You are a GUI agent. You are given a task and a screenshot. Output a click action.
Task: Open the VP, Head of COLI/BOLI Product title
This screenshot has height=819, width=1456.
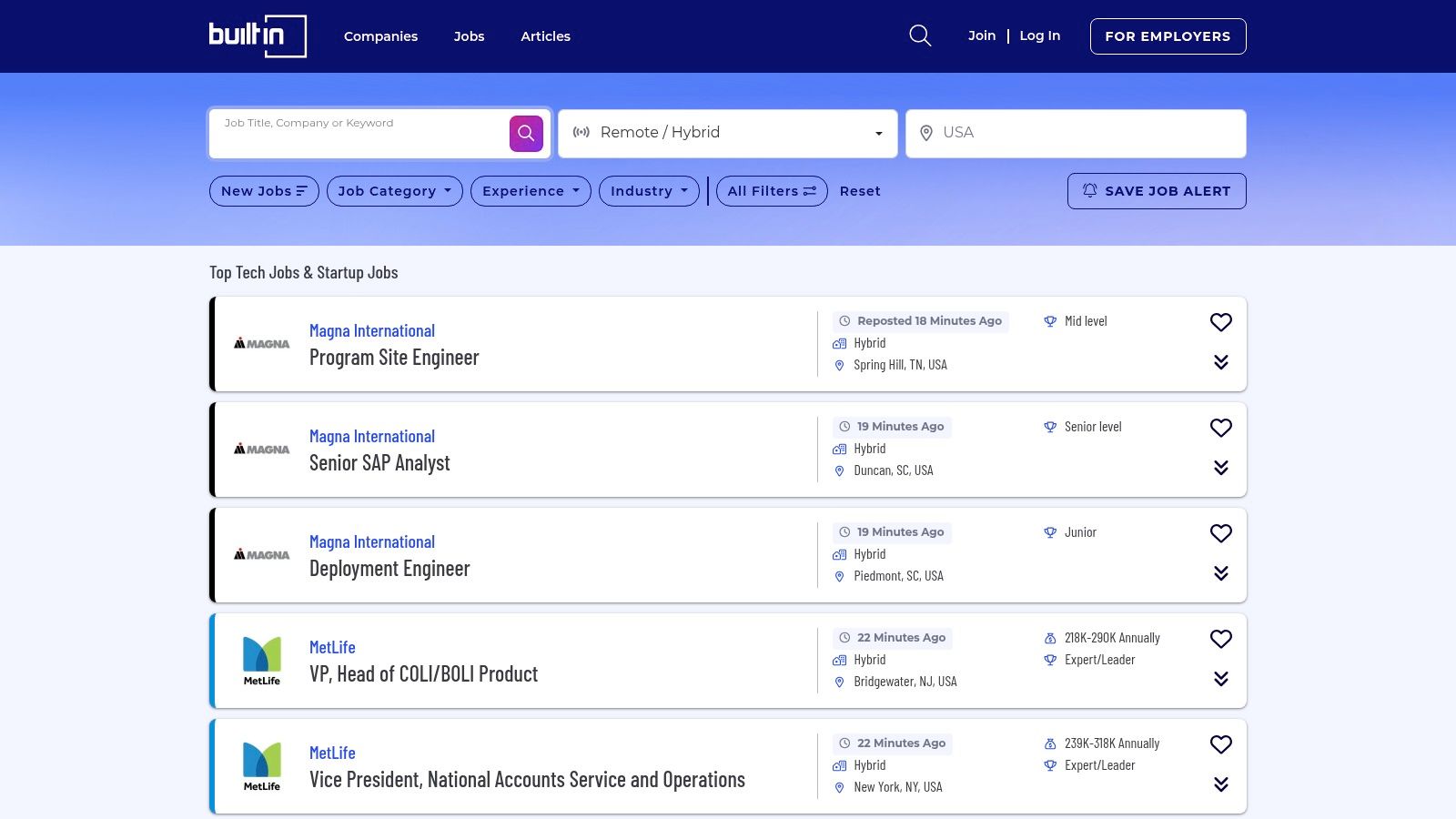tap(423, 674)
